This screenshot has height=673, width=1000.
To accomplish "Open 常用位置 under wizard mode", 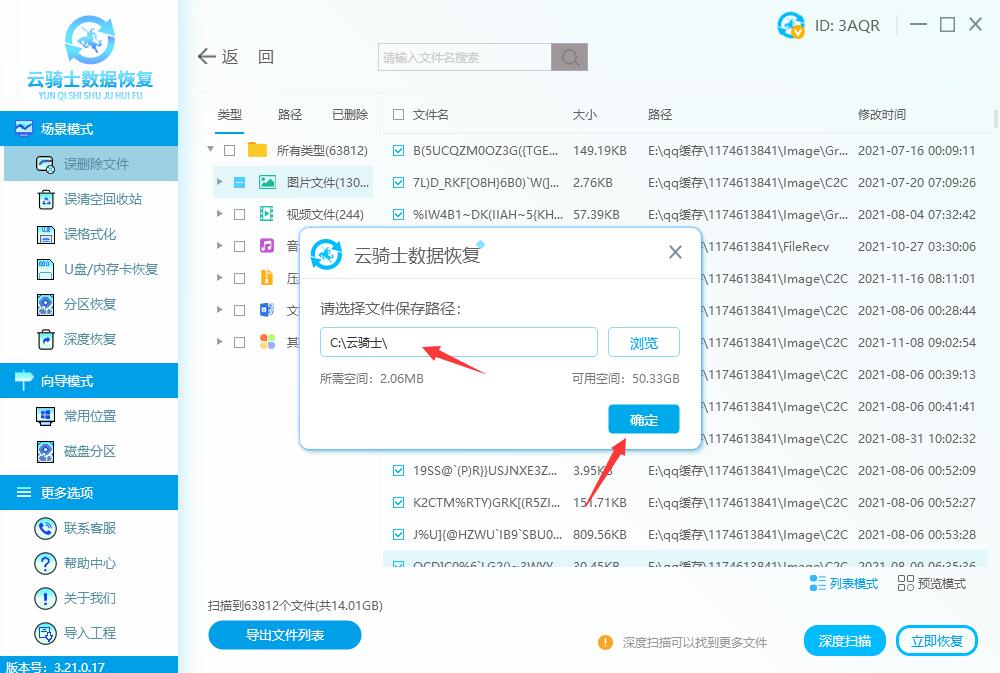I will coord(90,415).
